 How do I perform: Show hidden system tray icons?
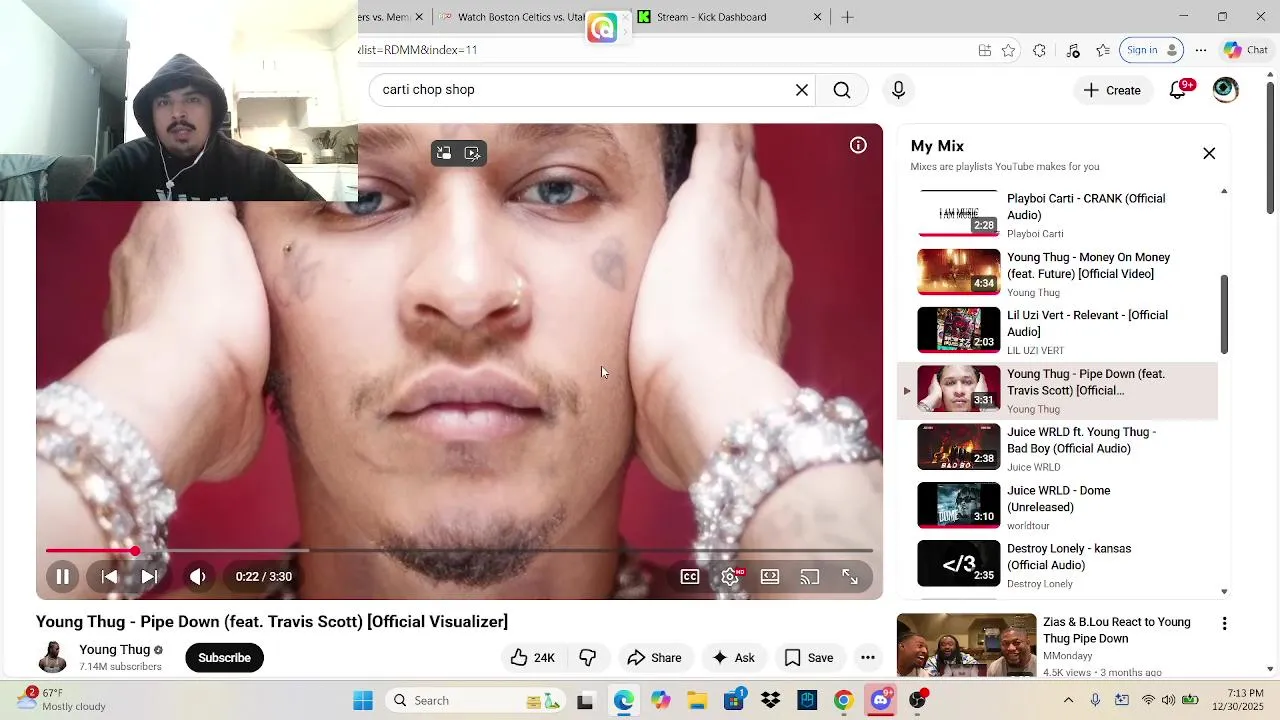click(1068, 701)
